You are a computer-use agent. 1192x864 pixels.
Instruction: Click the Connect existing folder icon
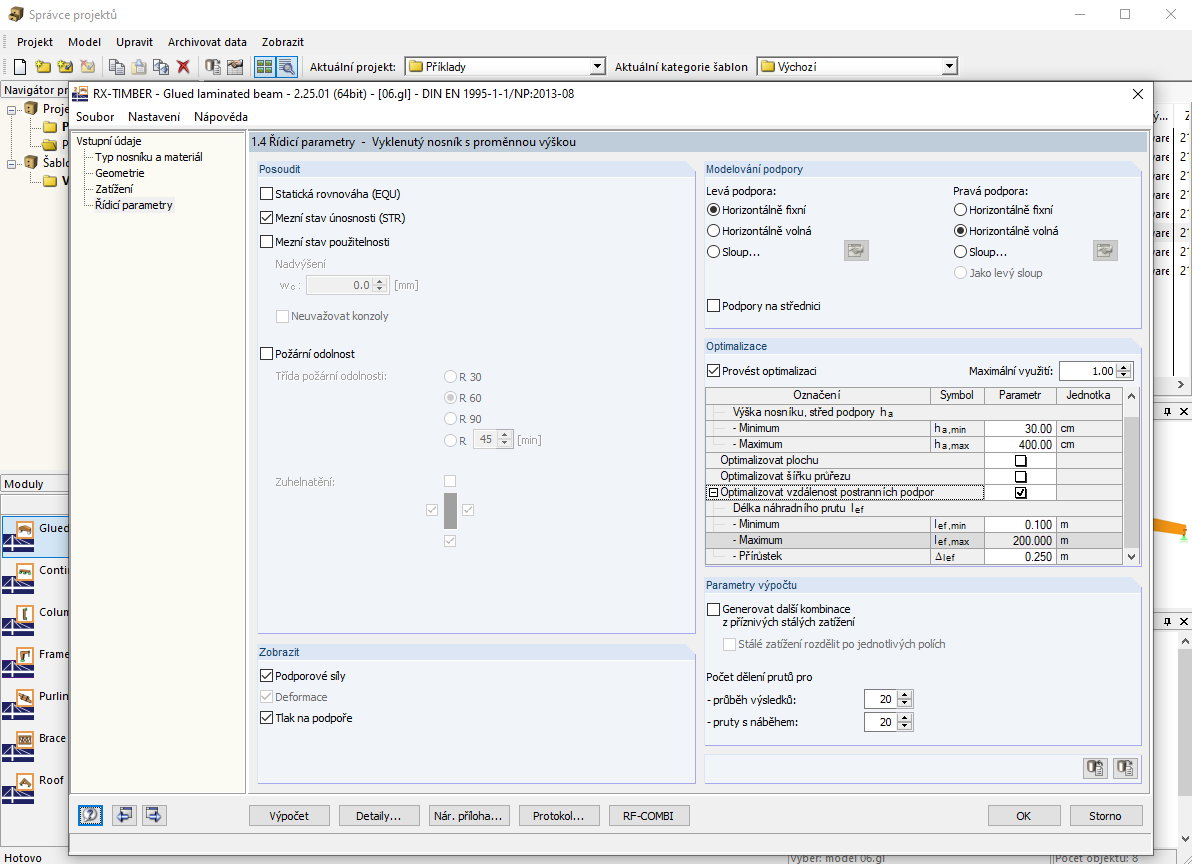(x=65, y=67)
